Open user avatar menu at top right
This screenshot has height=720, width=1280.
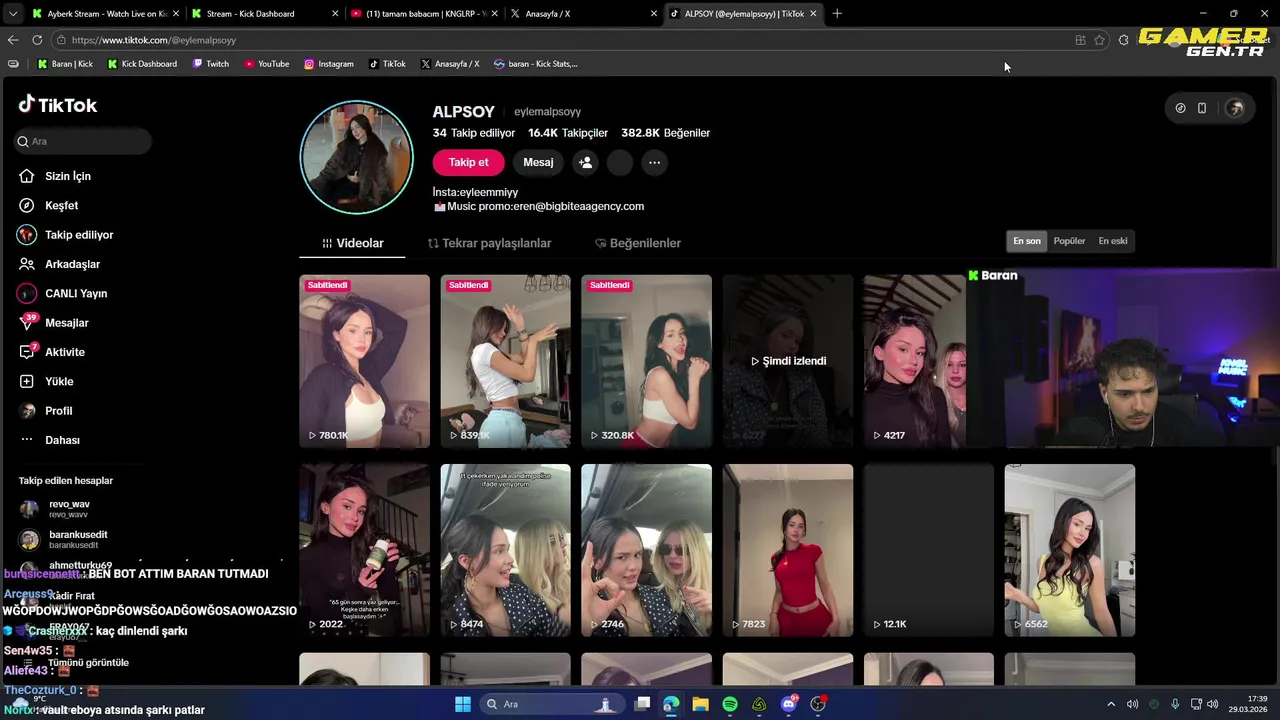1235,108
